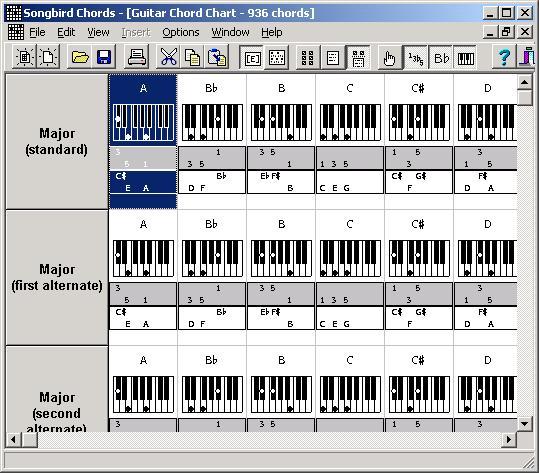The height and width of the screenshot is (473, 539).
Task: Select Bb keyboard diagram in Major standard row
Action: (212, 123)
